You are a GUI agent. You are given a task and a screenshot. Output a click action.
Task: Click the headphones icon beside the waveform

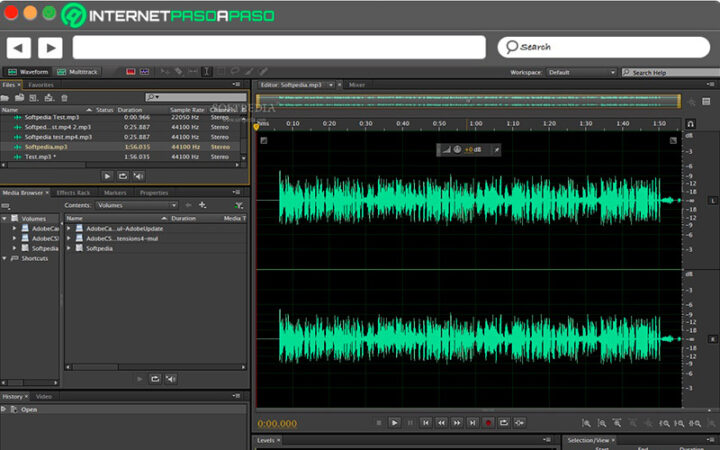(x=690, y=123)
